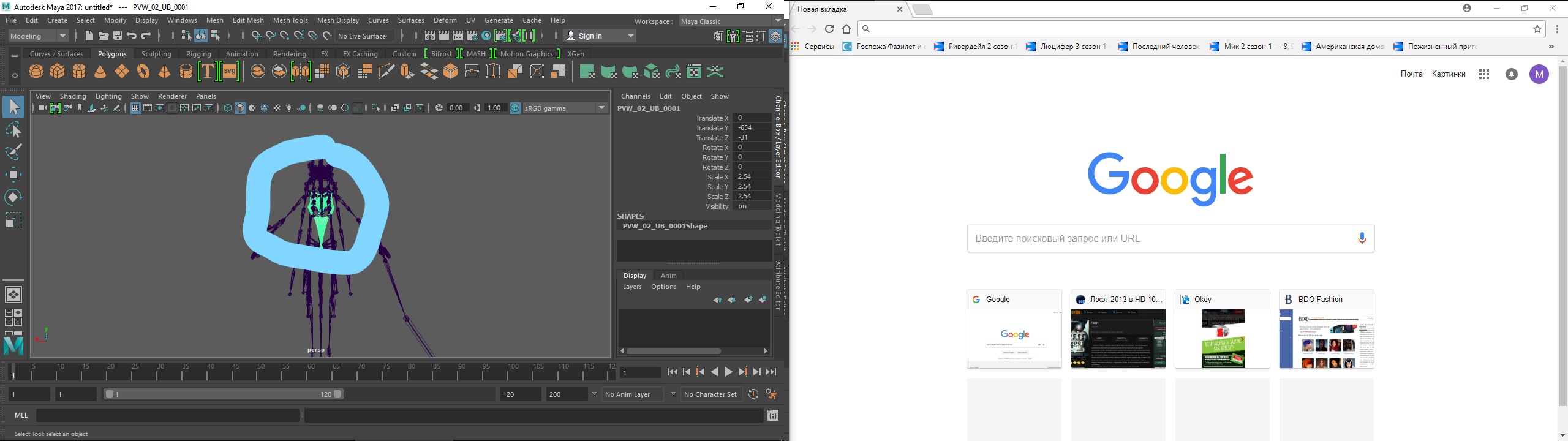Toggle the color management ON button

coord(515,108)
